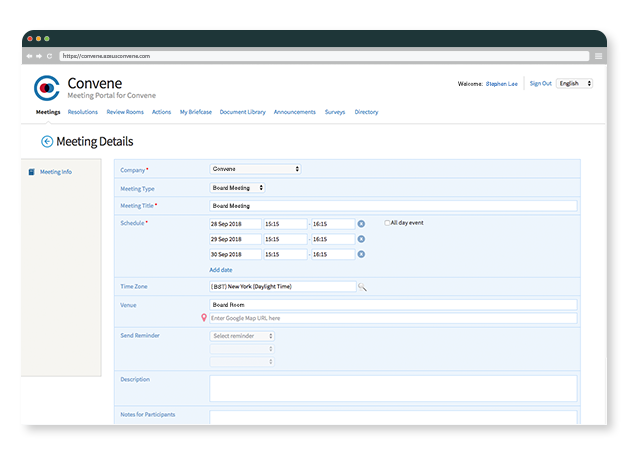Open the second reminder dropdown
Viewport: 630px width, 470px height.
click(242, 349)
